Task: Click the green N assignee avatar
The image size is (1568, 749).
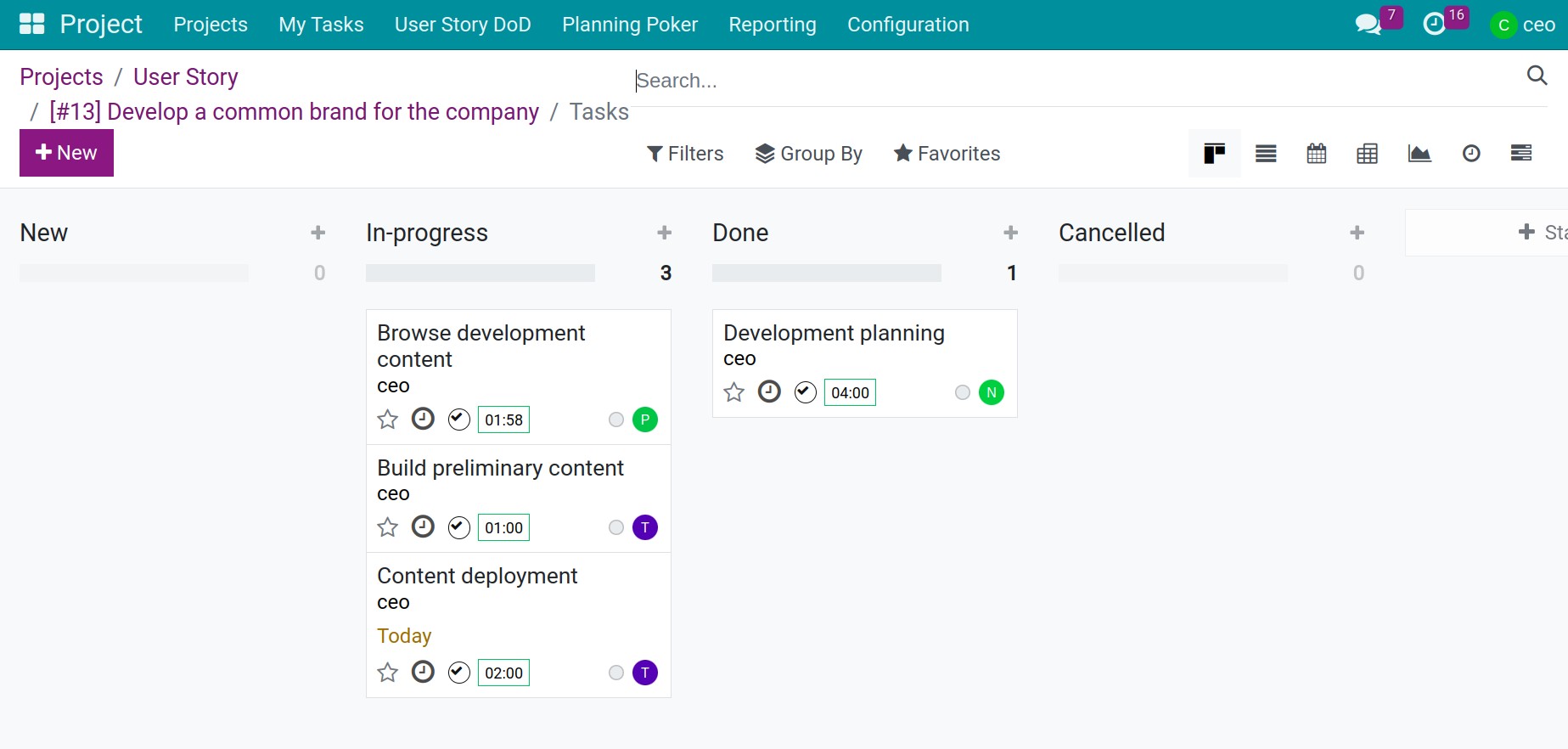Action: [992, 392]
